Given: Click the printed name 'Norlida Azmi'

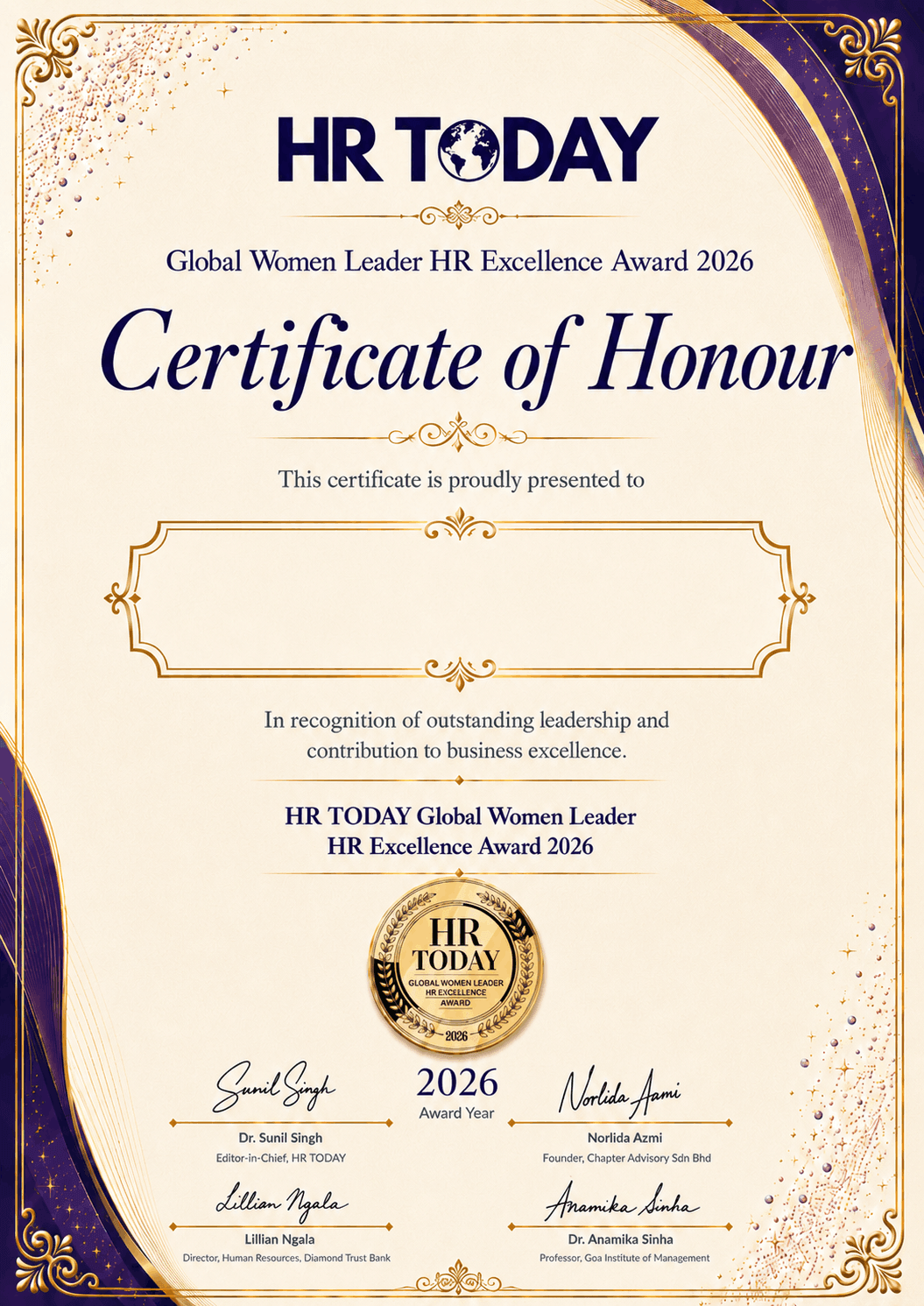Looking at the screenshot, I should click(624, 1138).
